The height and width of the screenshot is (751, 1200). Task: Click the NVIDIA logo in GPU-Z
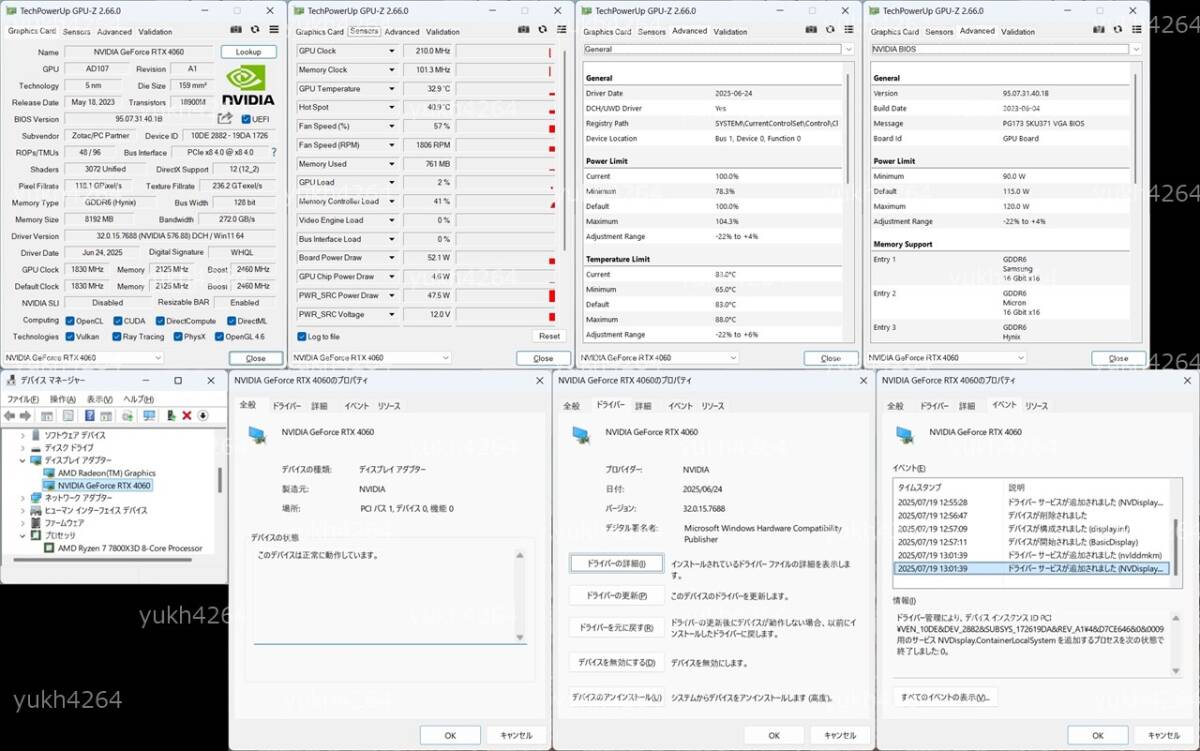point(248,84)
